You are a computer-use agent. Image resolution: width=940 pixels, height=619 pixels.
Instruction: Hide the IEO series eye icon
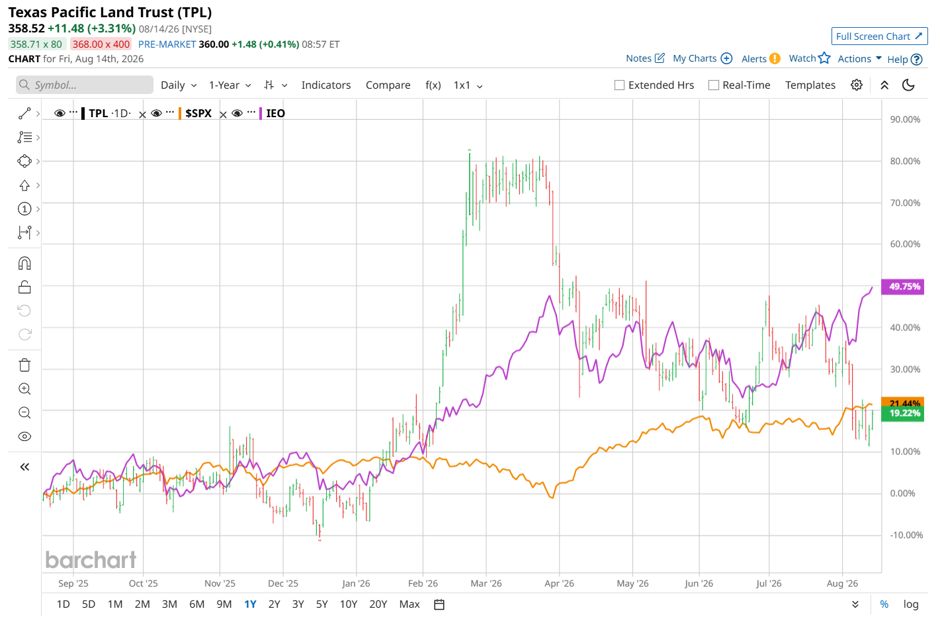pos(237,113)
